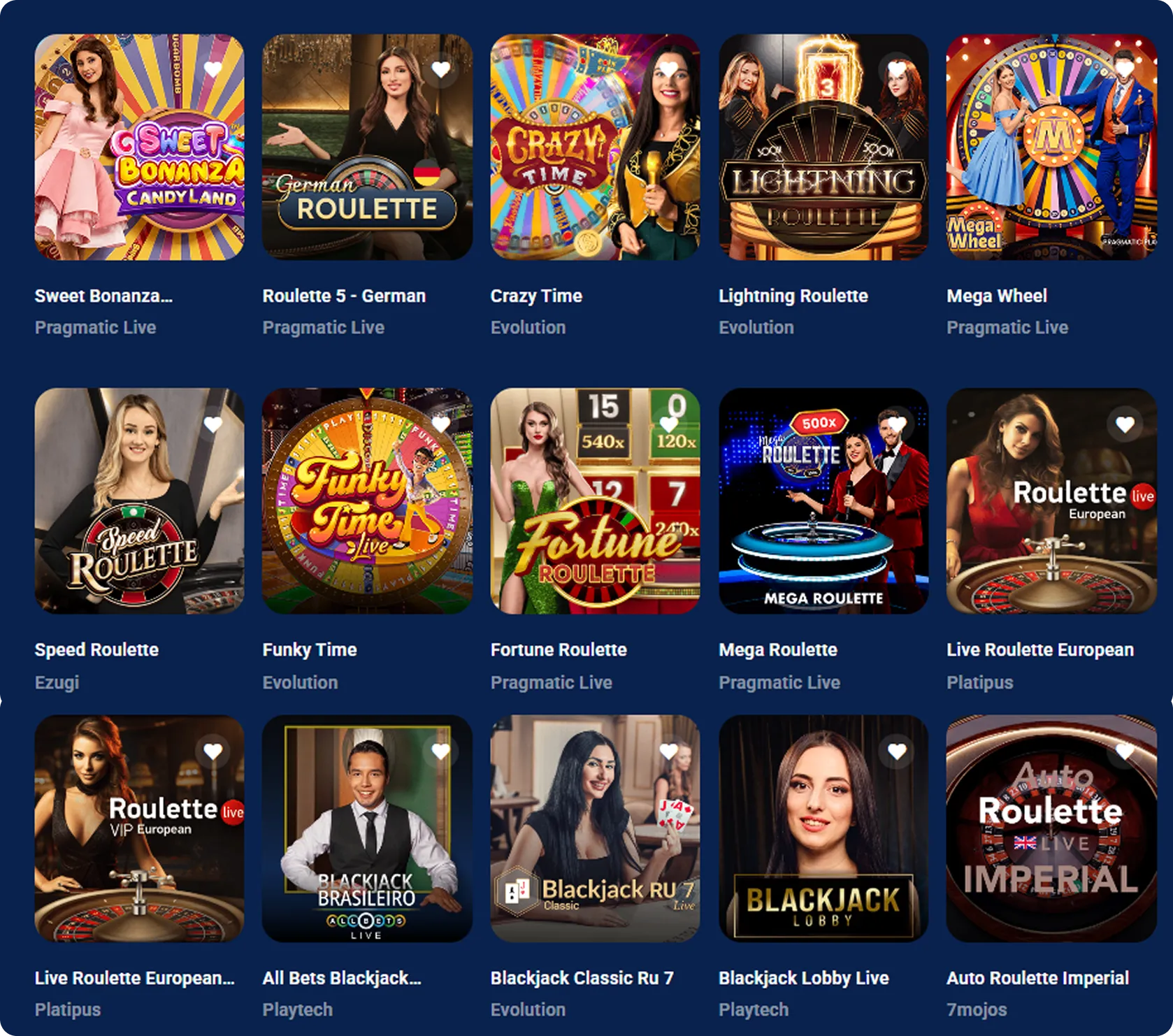Open the Mega Wheel game thumbnail
Viewport: 1173px width, 1036px height.
point(1051,147)
